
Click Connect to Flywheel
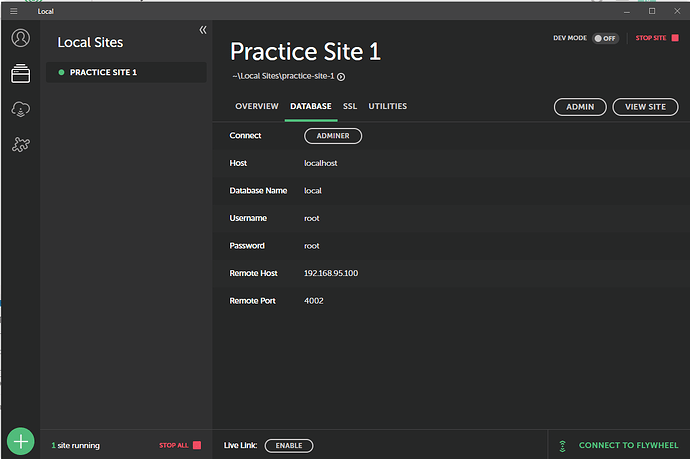click(628, 445)
